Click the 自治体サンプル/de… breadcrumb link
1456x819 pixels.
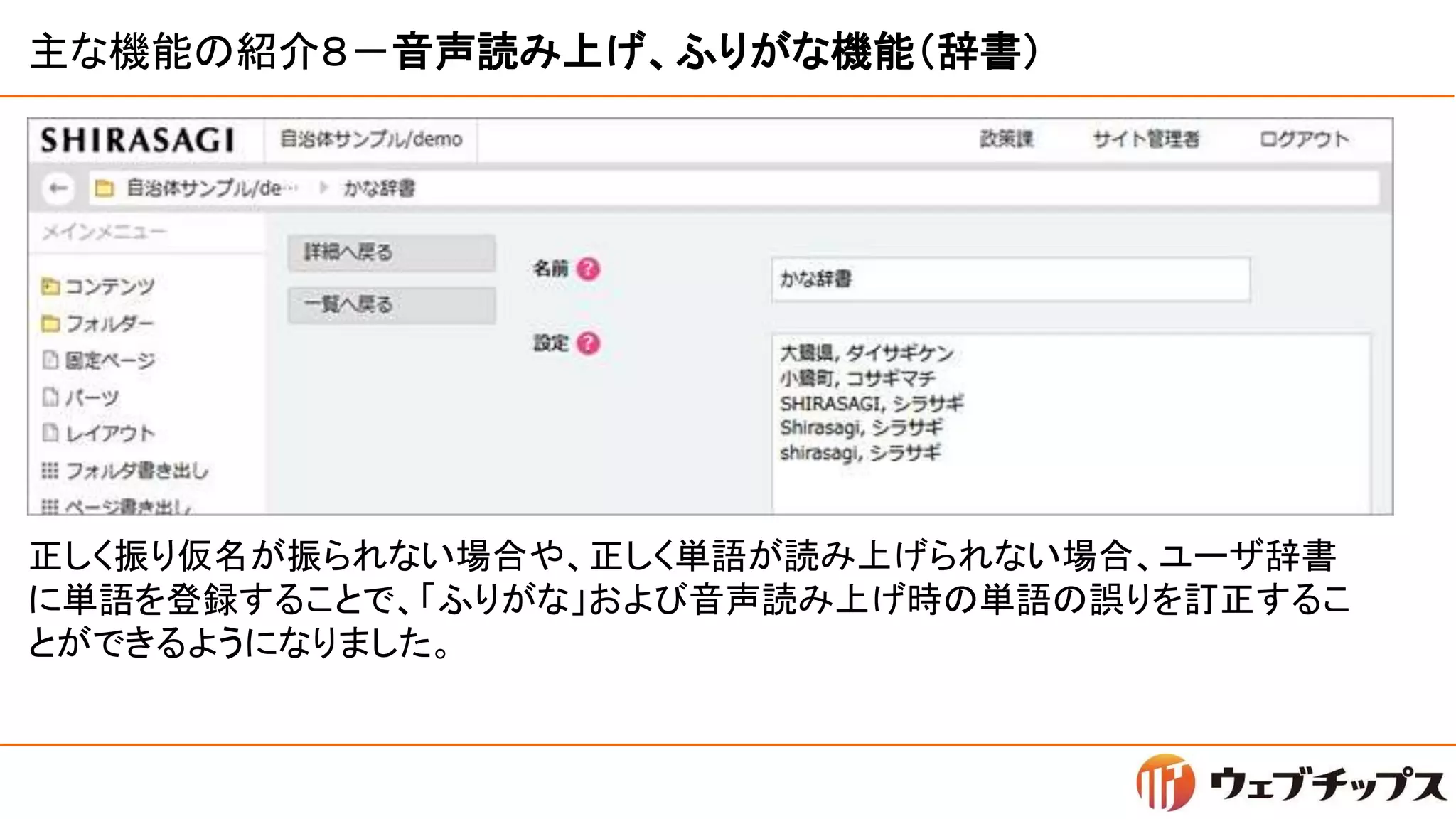tap(212, 188)
